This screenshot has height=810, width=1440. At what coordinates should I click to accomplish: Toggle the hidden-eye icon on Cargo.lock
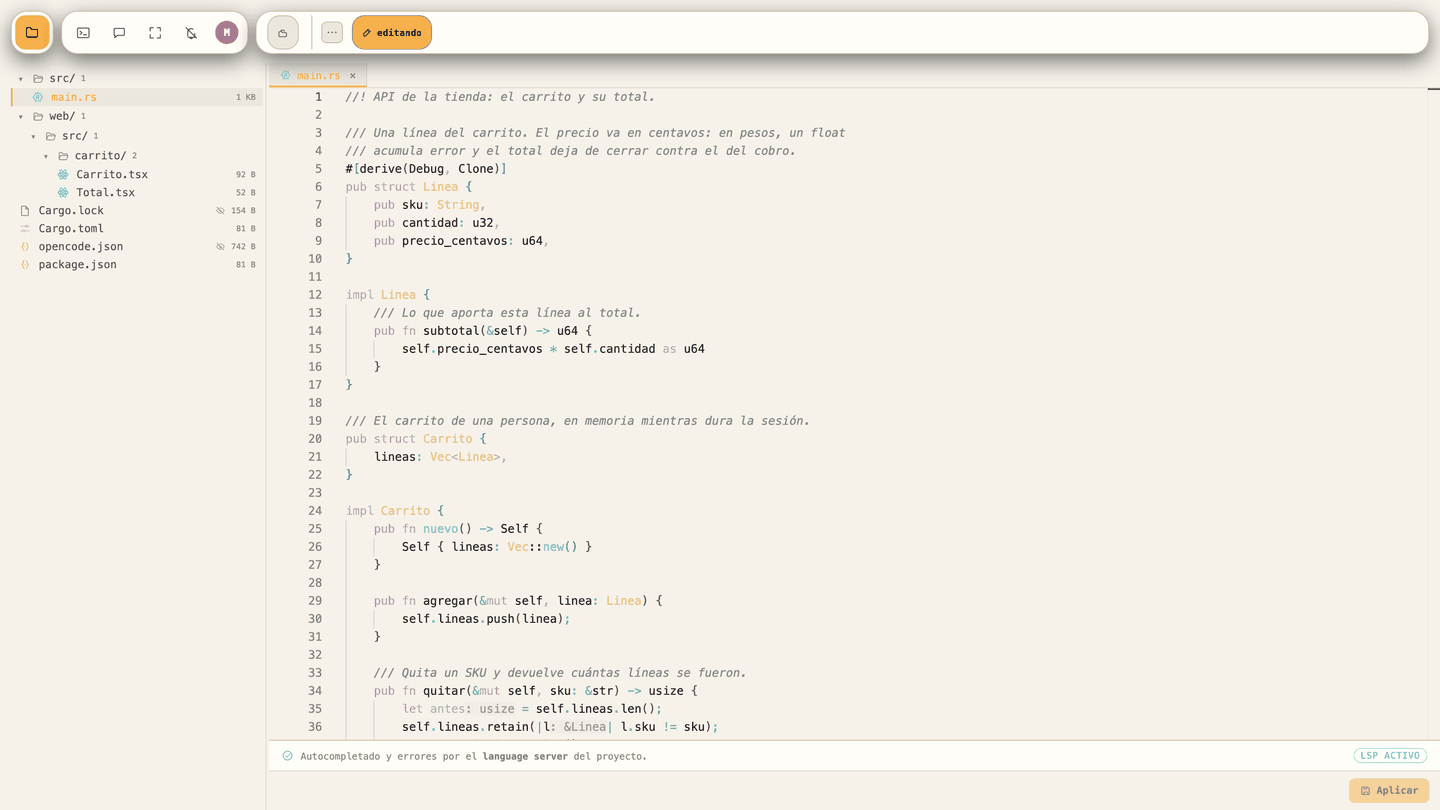pyautogui.click(x=221, y=211)
